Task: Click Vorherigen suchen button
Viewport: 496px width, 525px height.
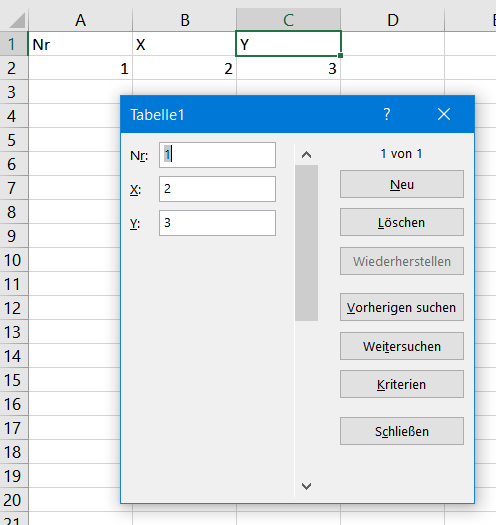Action: click(x=402, y=307)
